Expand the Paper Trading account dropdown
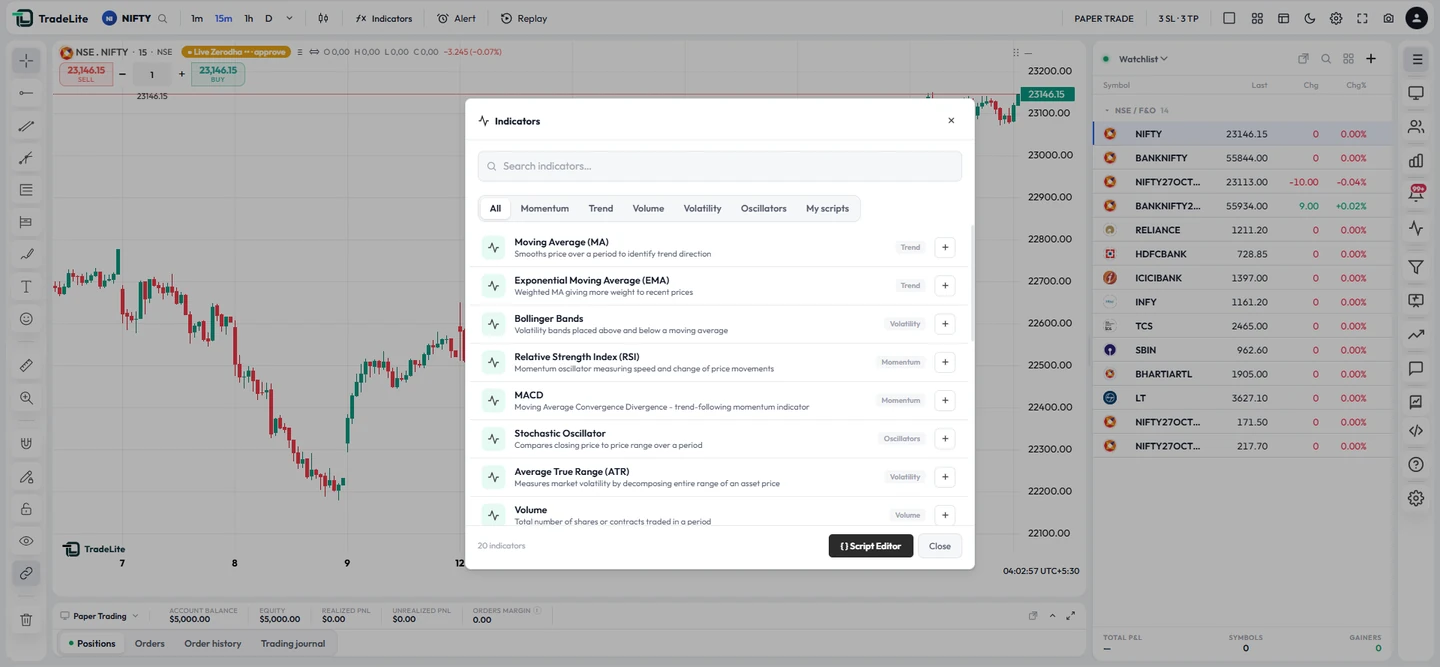The height and width of the screenshot is (667, 1440). tap(99, 616)
